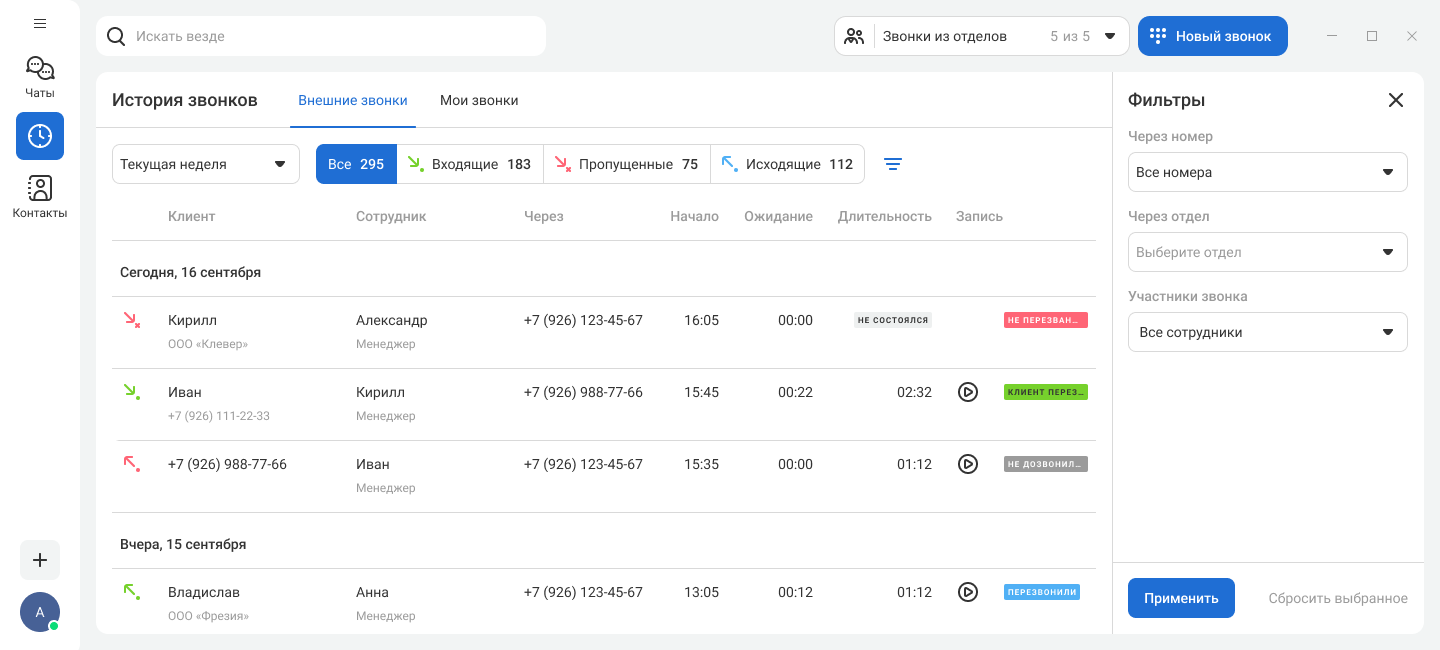This screenshot has width=1440, height=650.
Task: Open the user avatar profile
Action: click(40, 612)
